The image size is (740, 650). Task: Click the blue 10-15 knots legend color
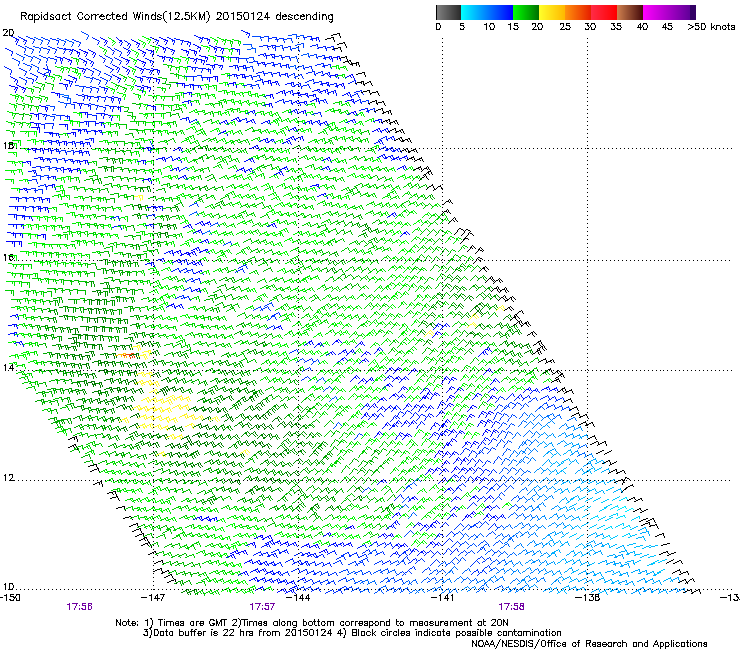tap(499, 12)
